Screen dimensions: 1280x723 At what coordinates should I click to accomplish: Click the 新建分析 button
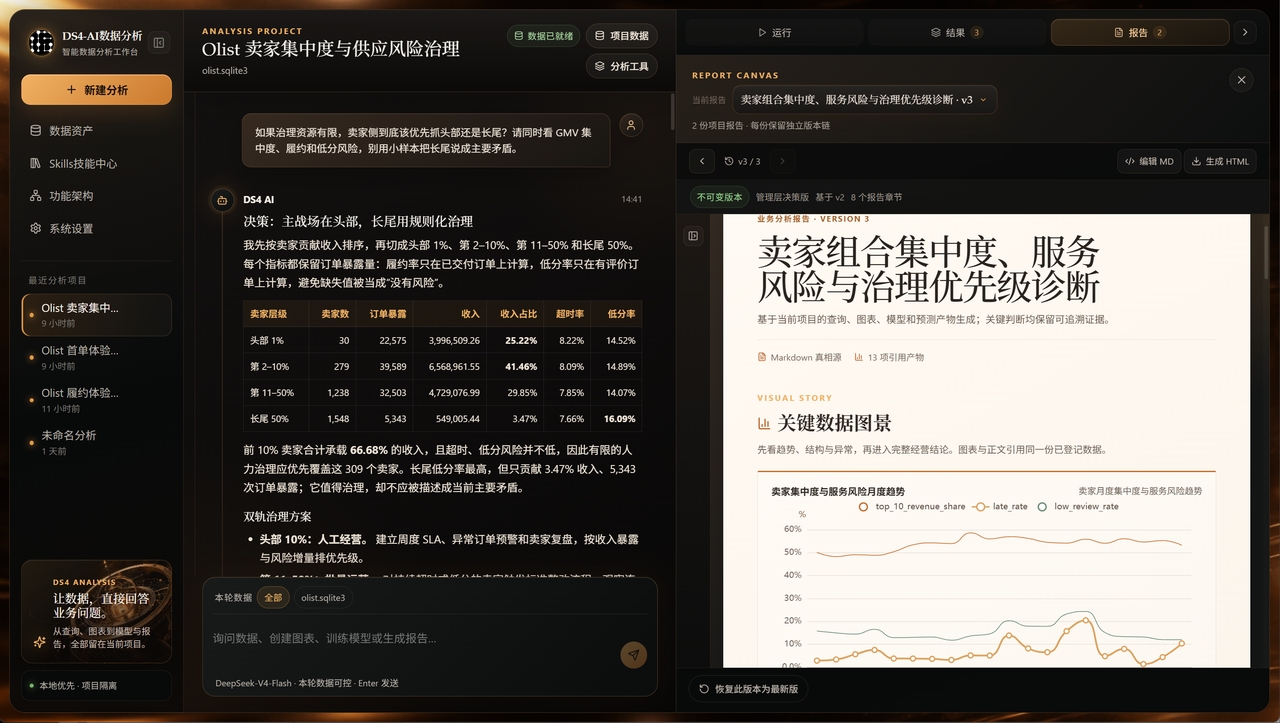(x=96, y=90)
